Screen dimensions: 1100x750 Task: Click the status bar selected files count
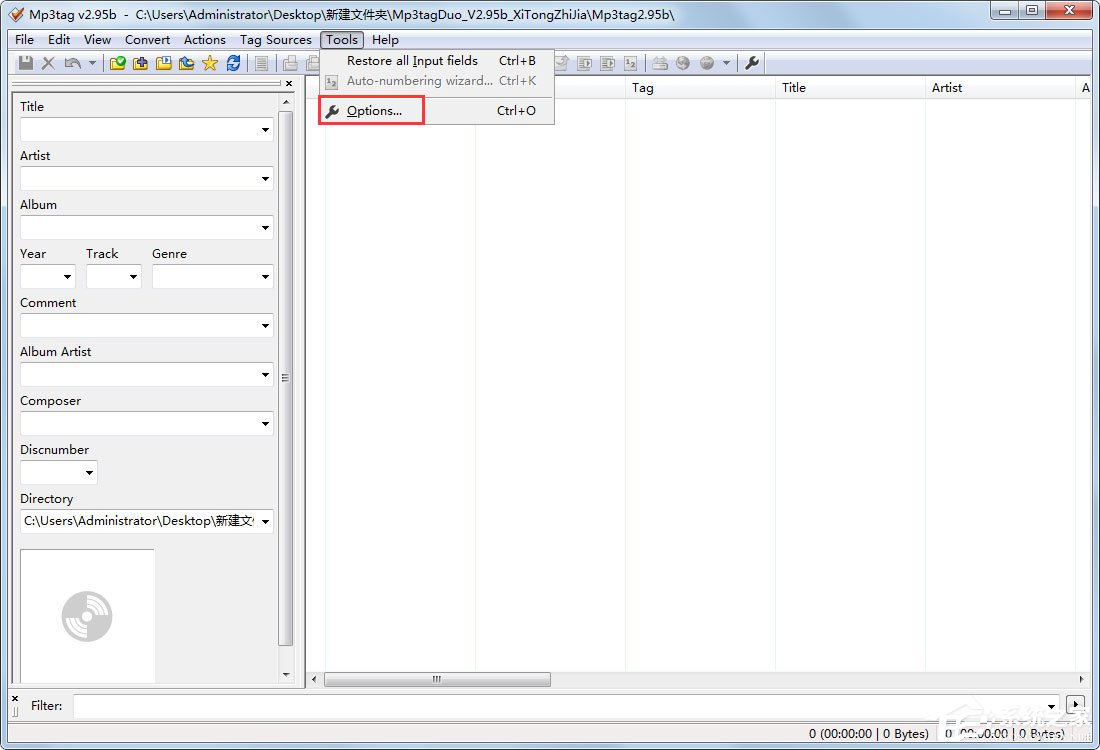coord(868,733)
